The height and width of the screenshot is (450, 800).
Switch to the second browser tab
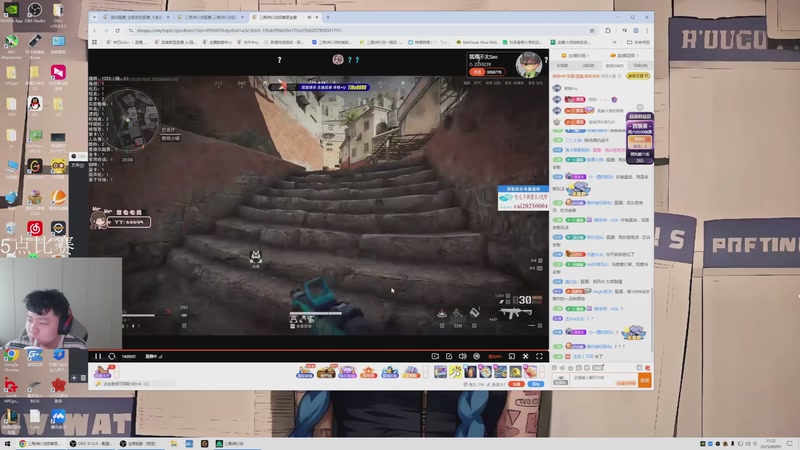coord(210,17)
